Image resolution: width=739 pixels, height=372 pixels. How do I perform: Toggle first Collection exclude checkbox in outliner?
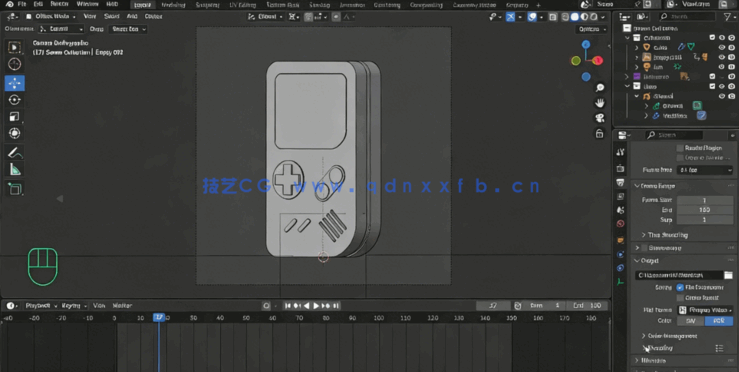pos(712,38)
